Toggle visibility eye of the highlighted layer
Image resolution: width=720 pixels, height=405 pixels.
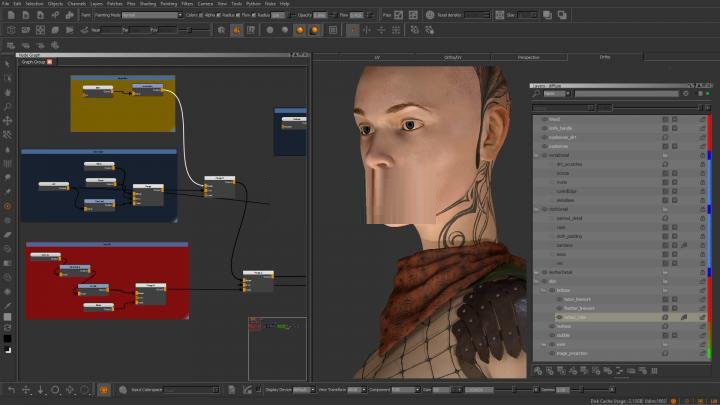coord(559,317)
